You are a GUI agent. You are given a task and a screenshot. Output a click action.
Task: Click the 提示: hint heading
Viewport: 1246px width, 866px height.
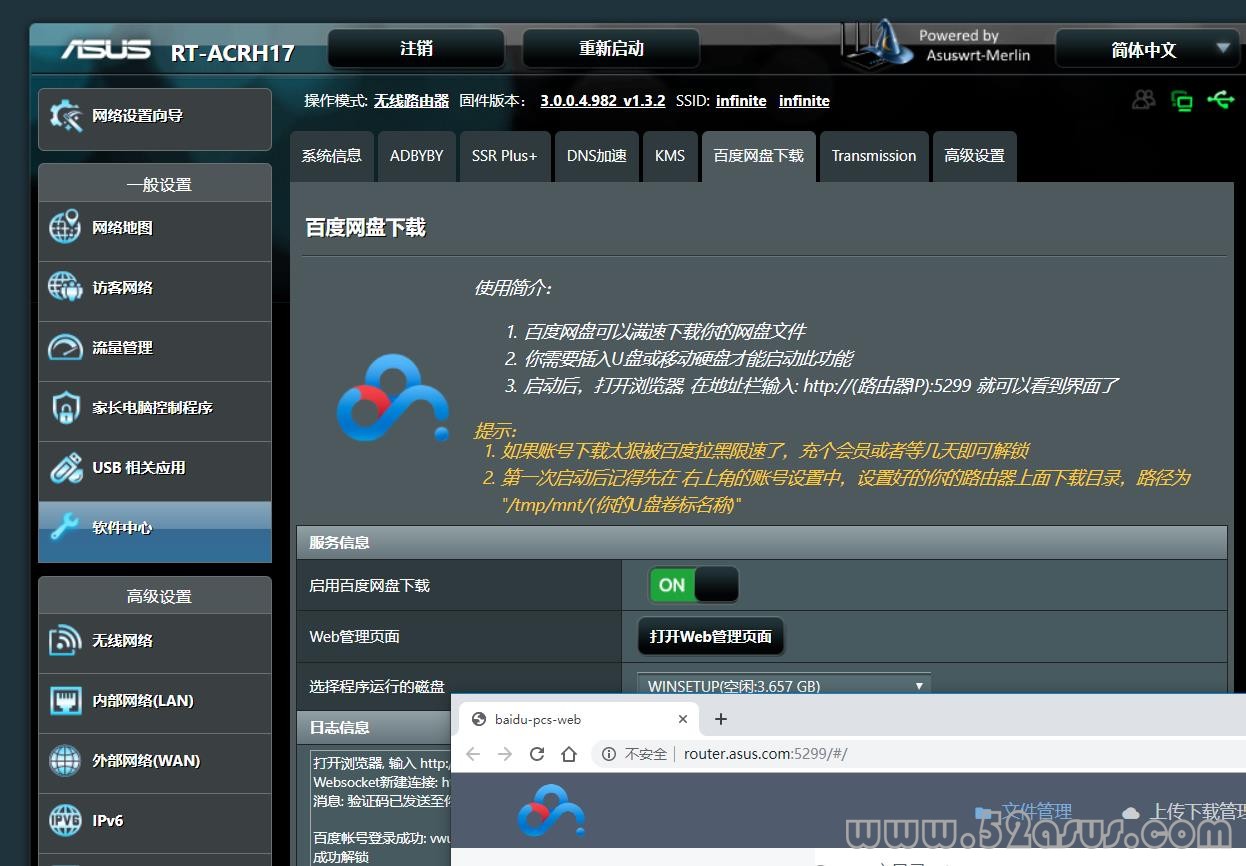pos(495,431)
